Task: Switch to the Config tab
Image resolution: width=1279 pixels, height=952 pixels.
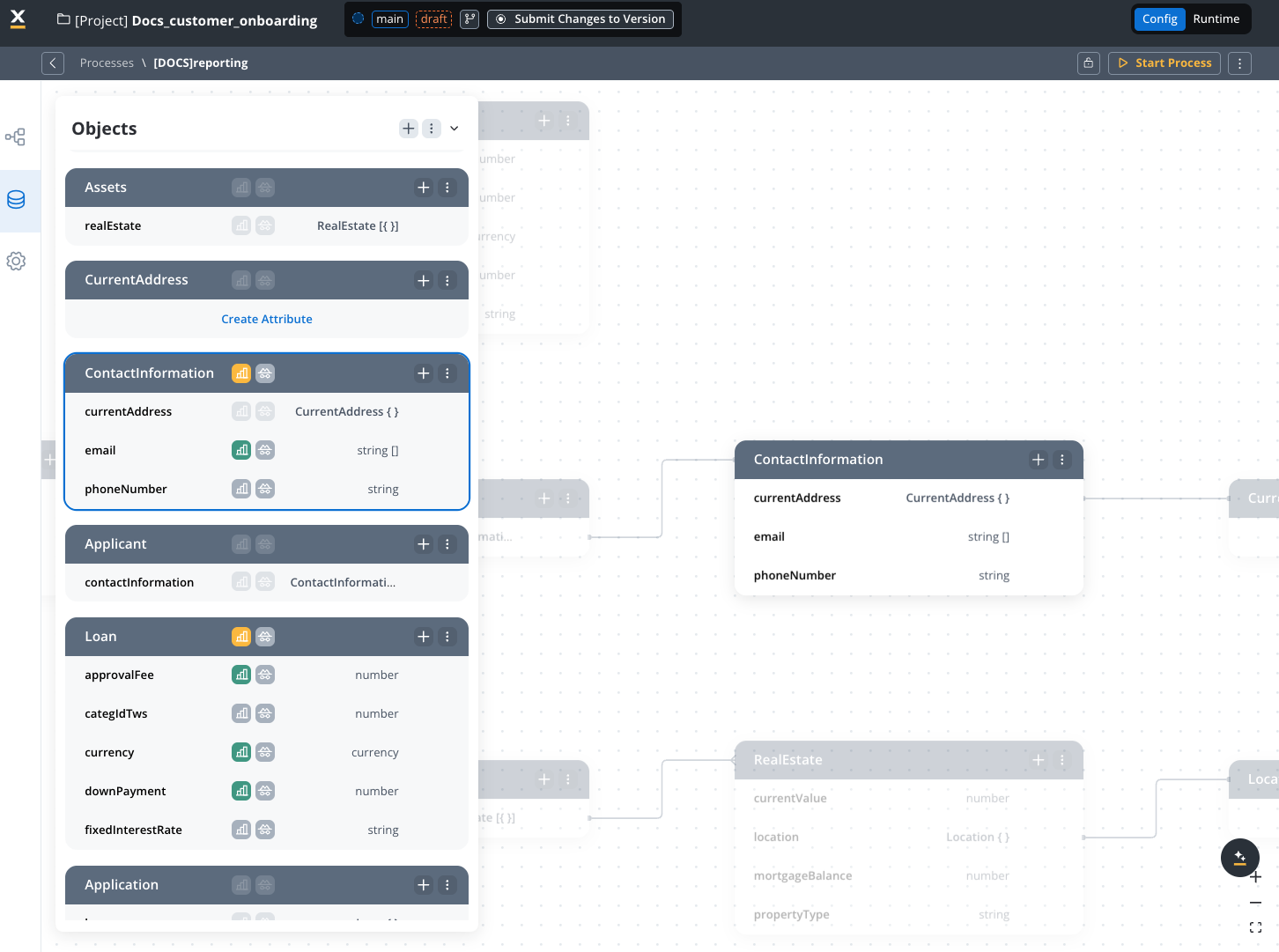Action: 1160,18
